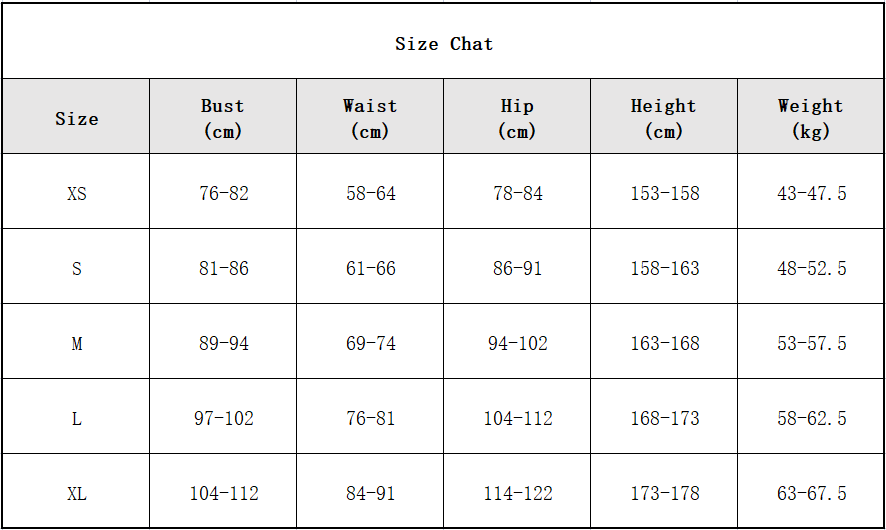This screenshot has height=530, width=886.
Task: Click the Size Chat title cell
Action: (x=444, y=44)
